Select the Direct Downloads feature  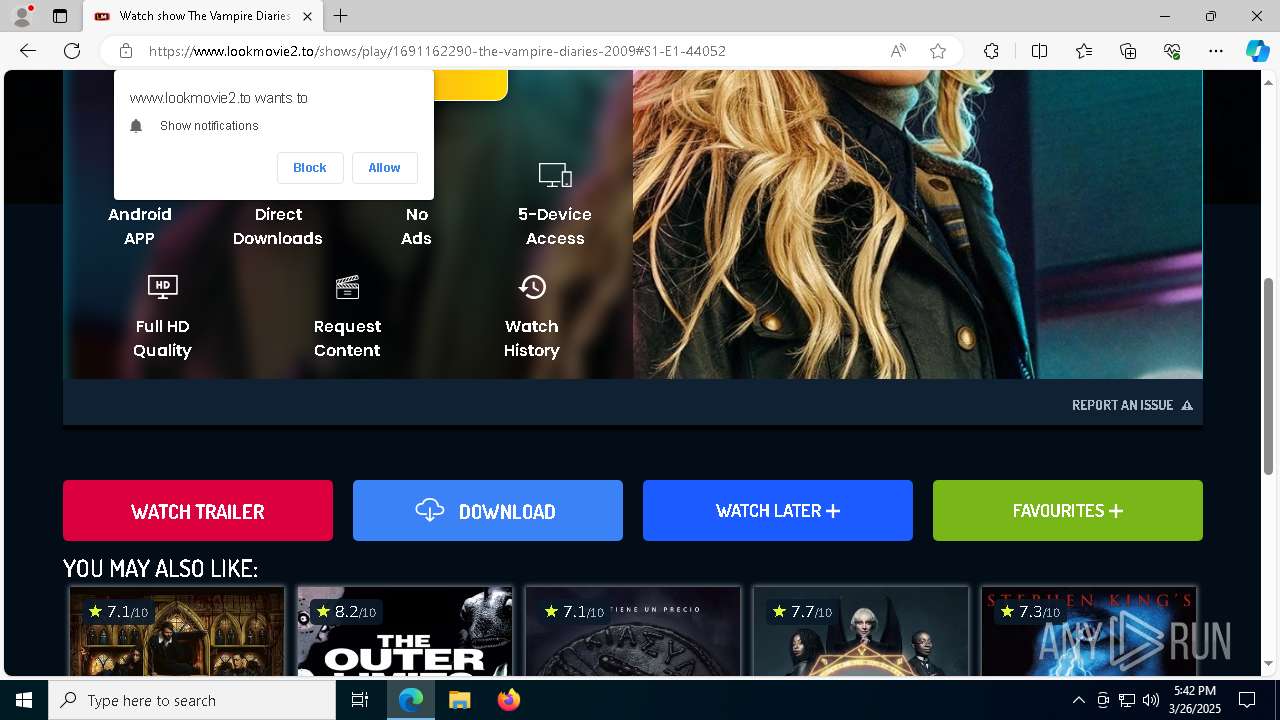click(278, 226)
